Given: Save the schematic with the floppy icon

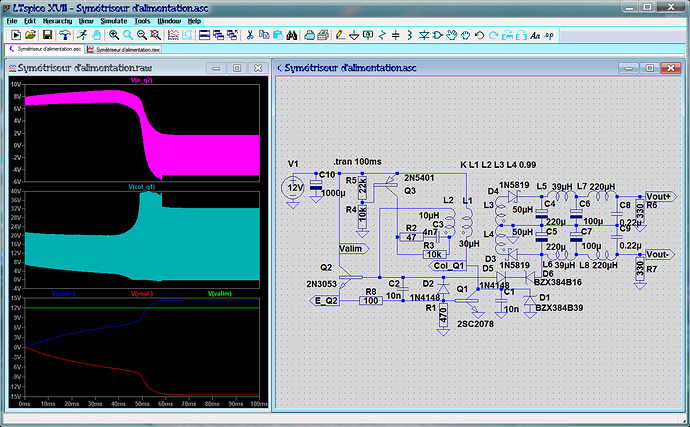Looking at the screenshot, I should [x=47, y=35].
